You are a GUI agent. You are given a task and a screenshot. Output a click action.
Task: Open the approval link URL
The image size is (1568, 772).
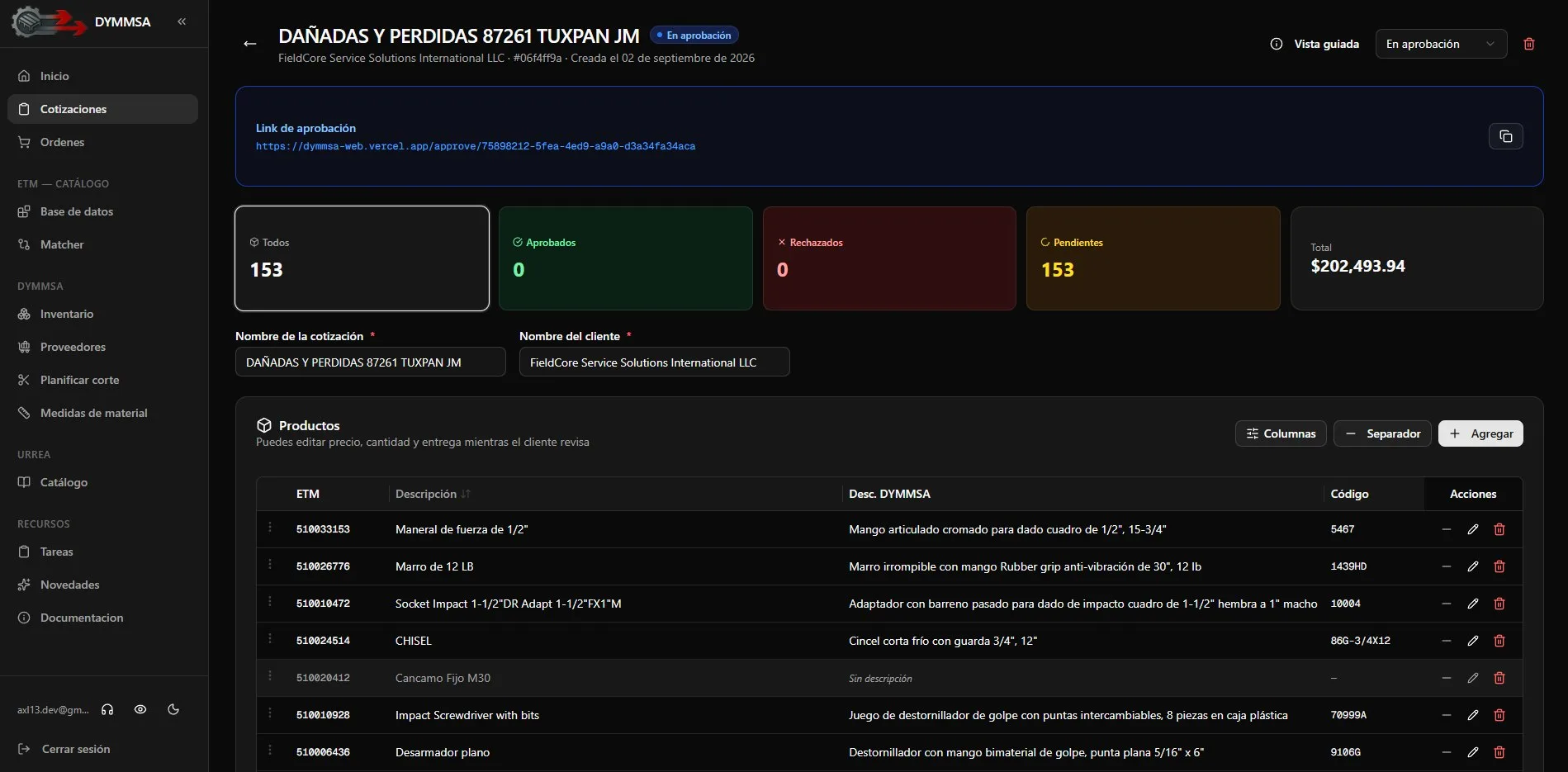(x=476, y=146)
